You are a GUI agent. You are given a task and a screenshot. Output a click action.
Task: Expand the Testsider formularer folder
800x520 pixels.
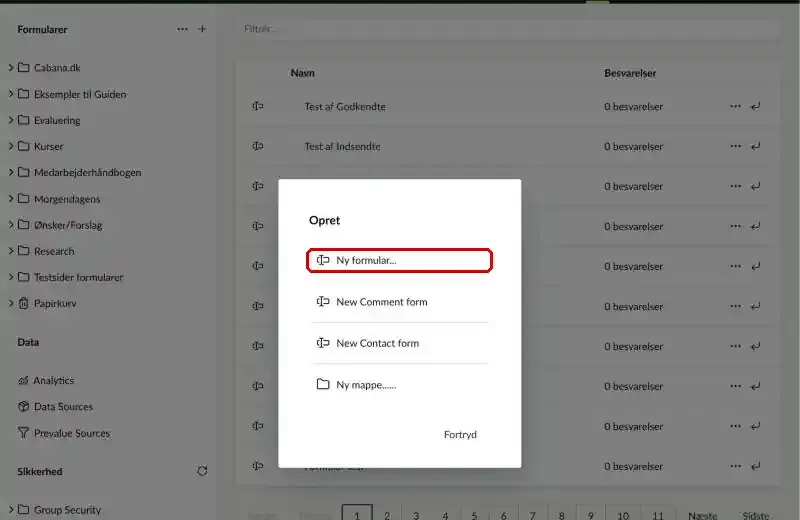pos(11,277)
